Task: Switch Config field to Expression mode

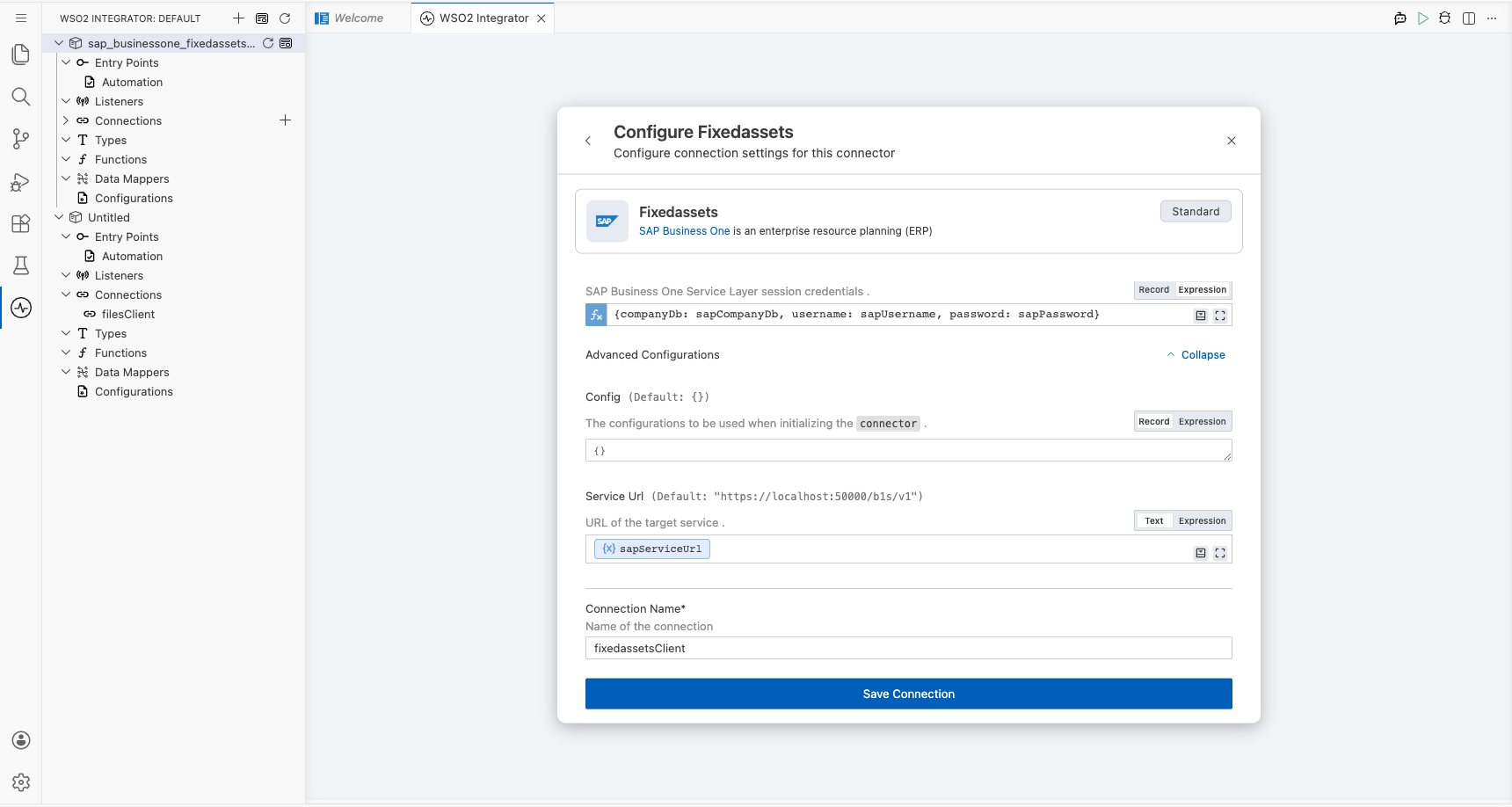Action: click(x=1203, y=422)
